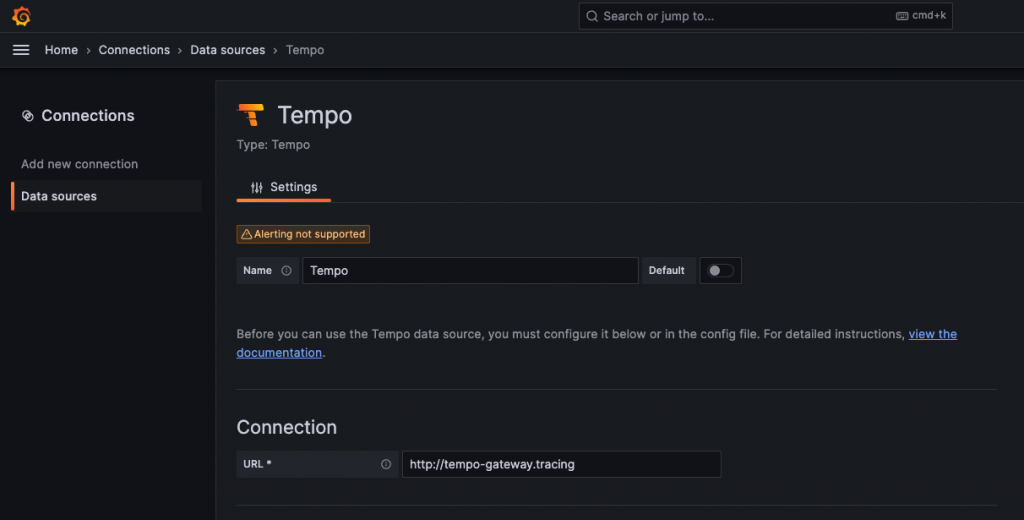The image size is (1024, 520).
Task: Click the Name input containing Tempo
Action: point(470,270)
